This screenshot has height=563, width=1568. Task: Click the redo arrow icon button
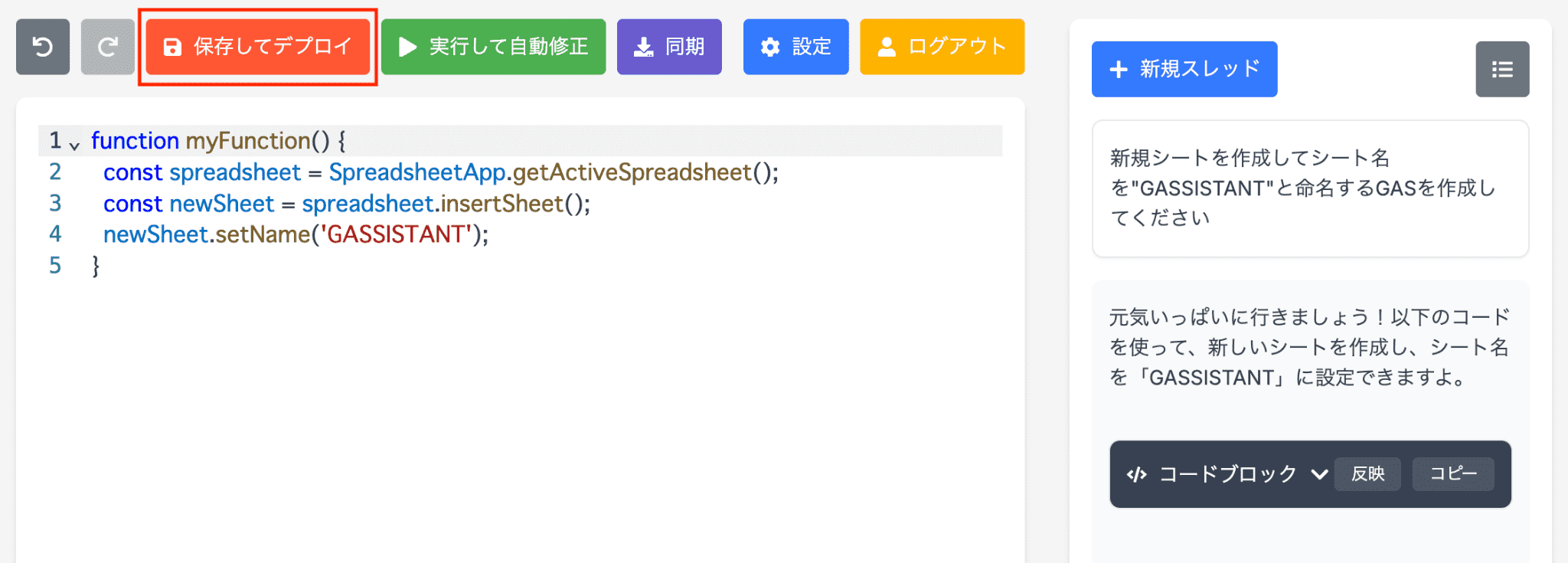pos(108,47)
